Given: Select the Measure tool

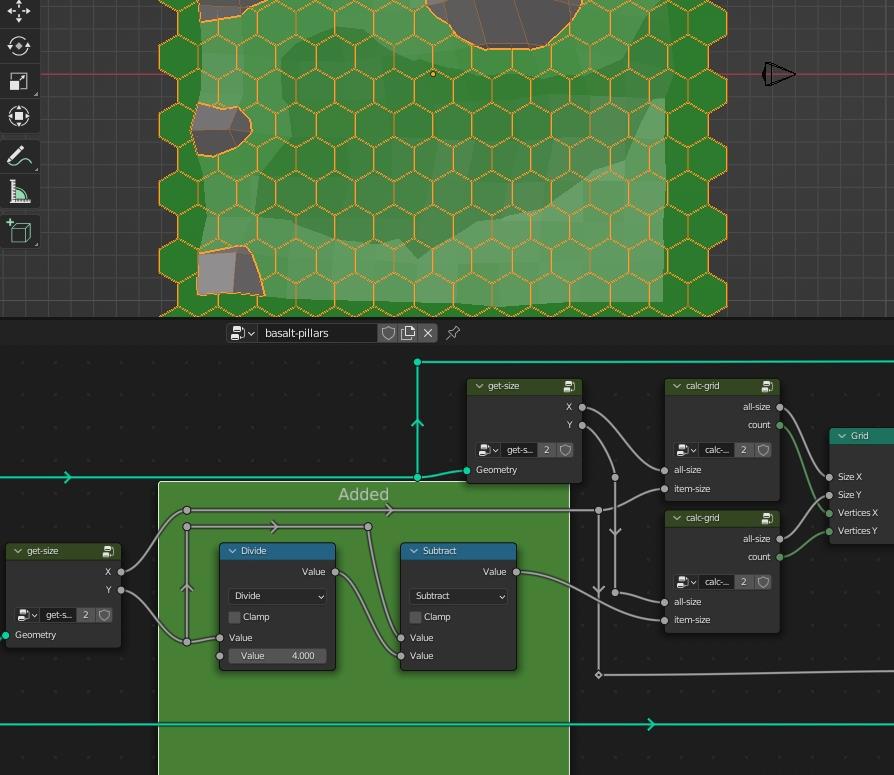Looking at the screenshot, I should 19,192.
